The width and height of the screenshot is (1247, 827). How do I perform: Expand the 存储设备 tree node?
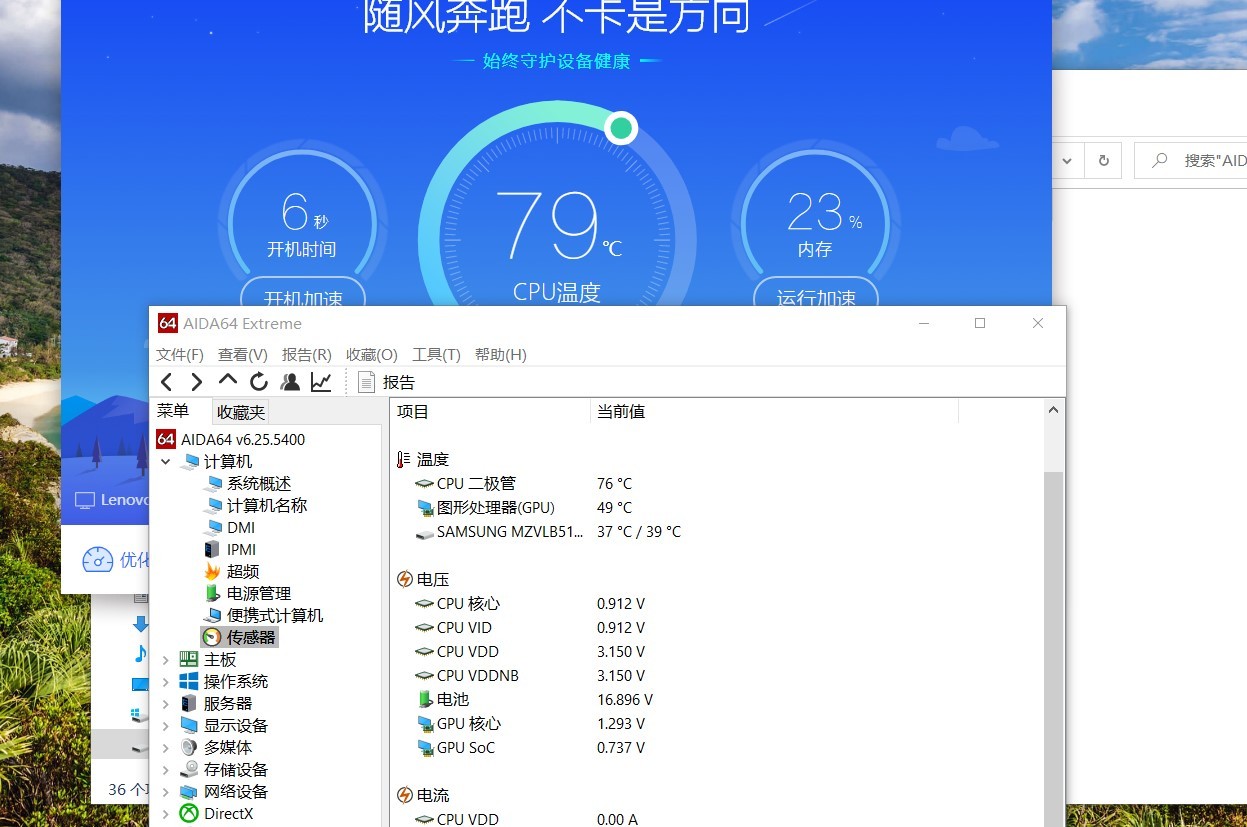point(166,769)
